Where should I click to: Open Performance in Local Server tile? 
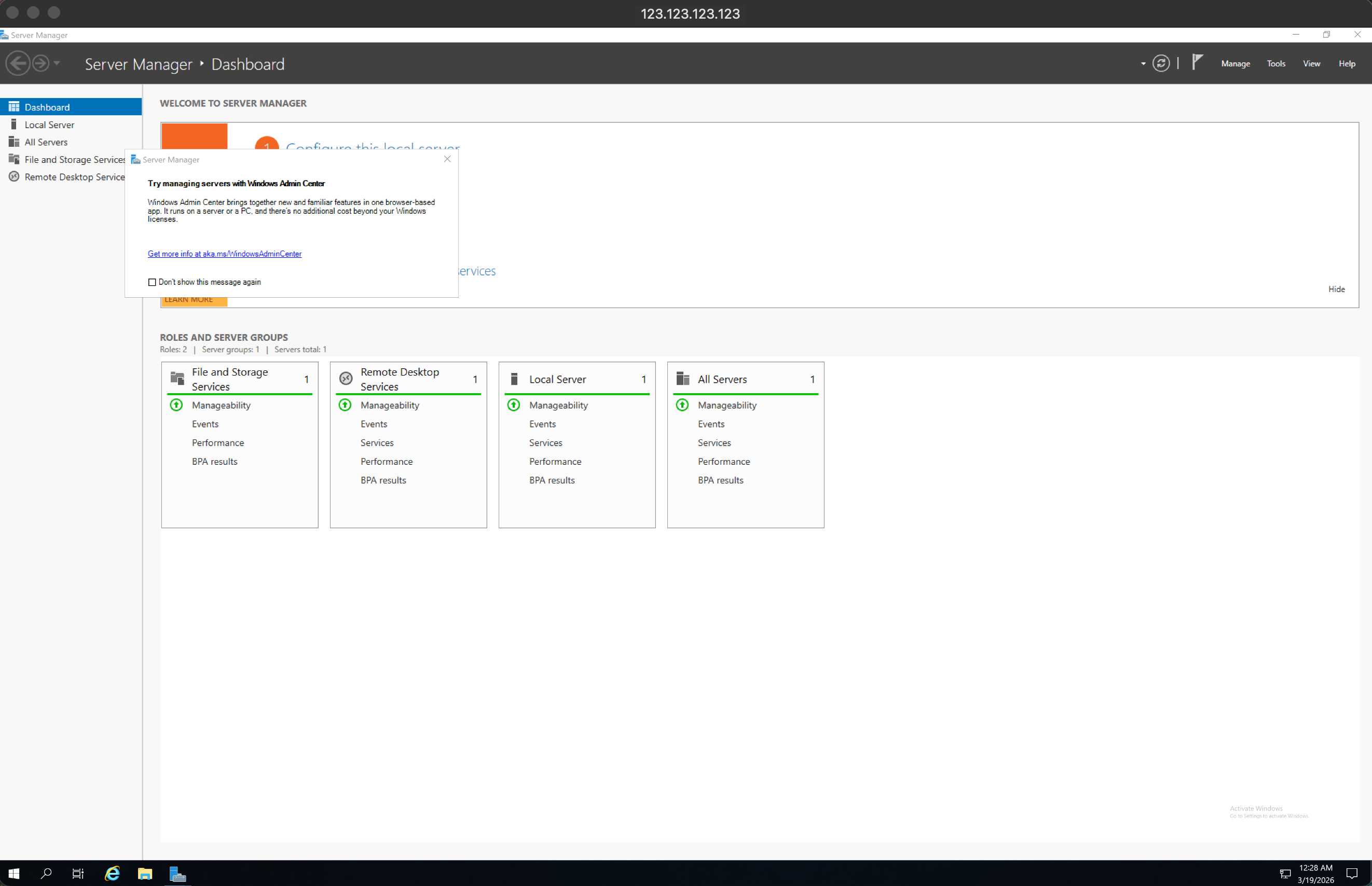(x=555, y=461)
